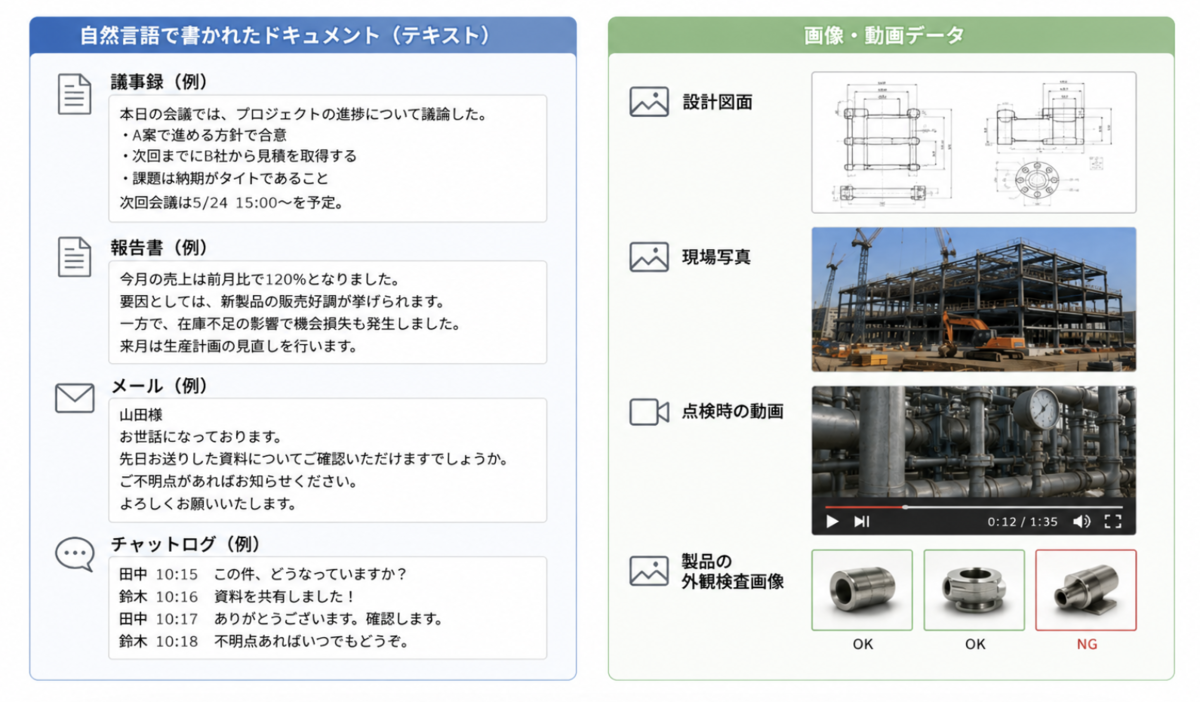Click the line 来月は生産計画の見直しを行います。
The height and width of the screenshot is (702, 1200).
(239, 346)
